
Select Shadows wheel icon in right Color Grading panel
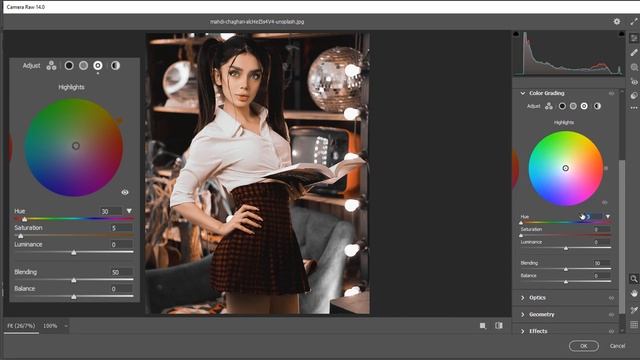click(562, 106)
